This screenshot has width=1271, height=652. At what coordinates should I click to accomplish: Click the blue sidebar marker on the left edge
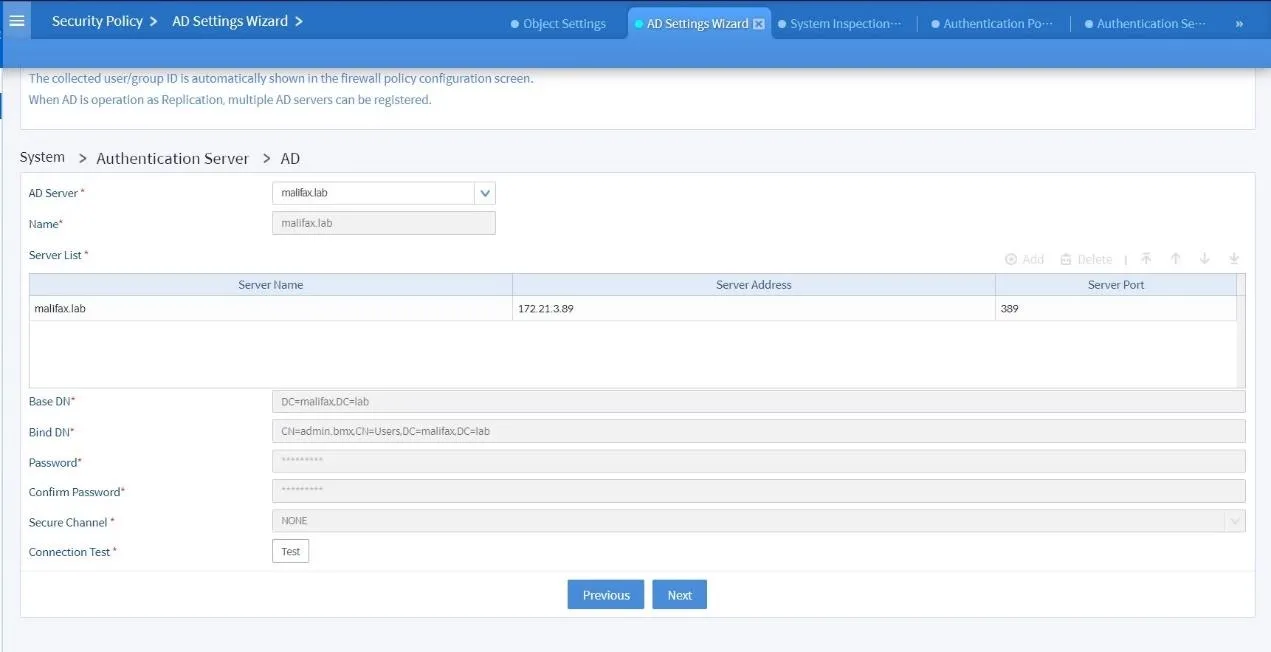[x=3, y=105]
